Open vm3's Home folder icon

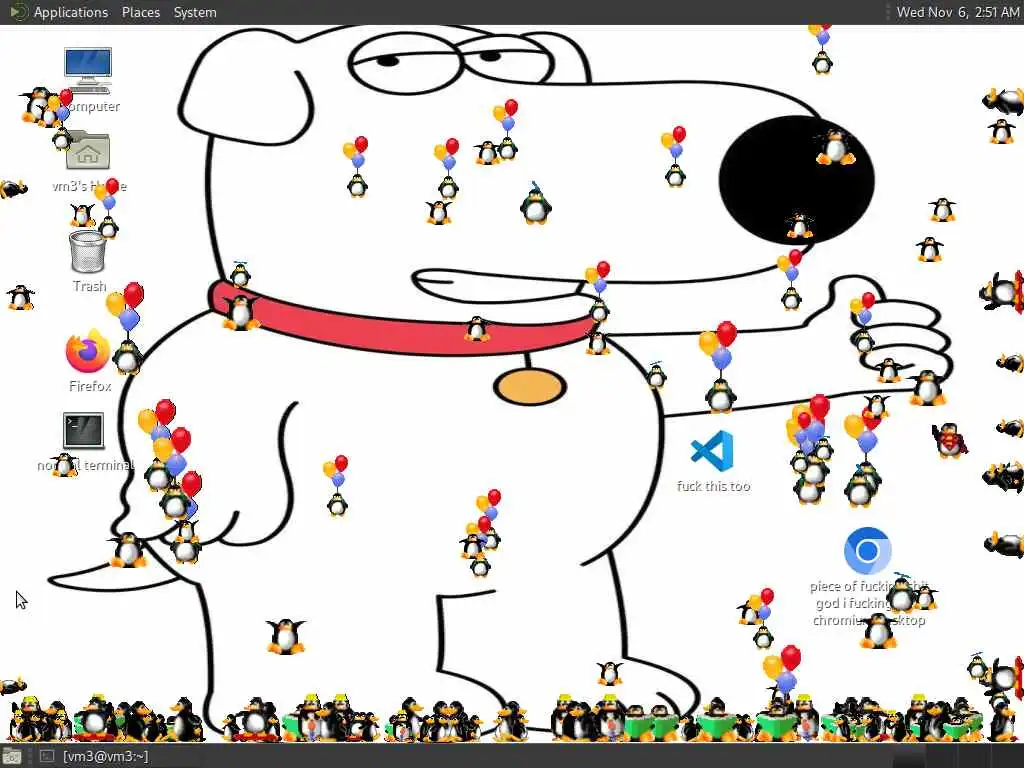(x=88, y=152)
